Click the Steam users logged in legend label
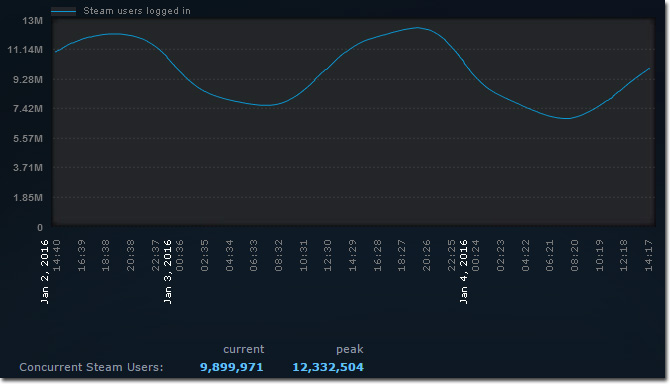The height and width of the screenshot is (385, 670). [137, 11]
